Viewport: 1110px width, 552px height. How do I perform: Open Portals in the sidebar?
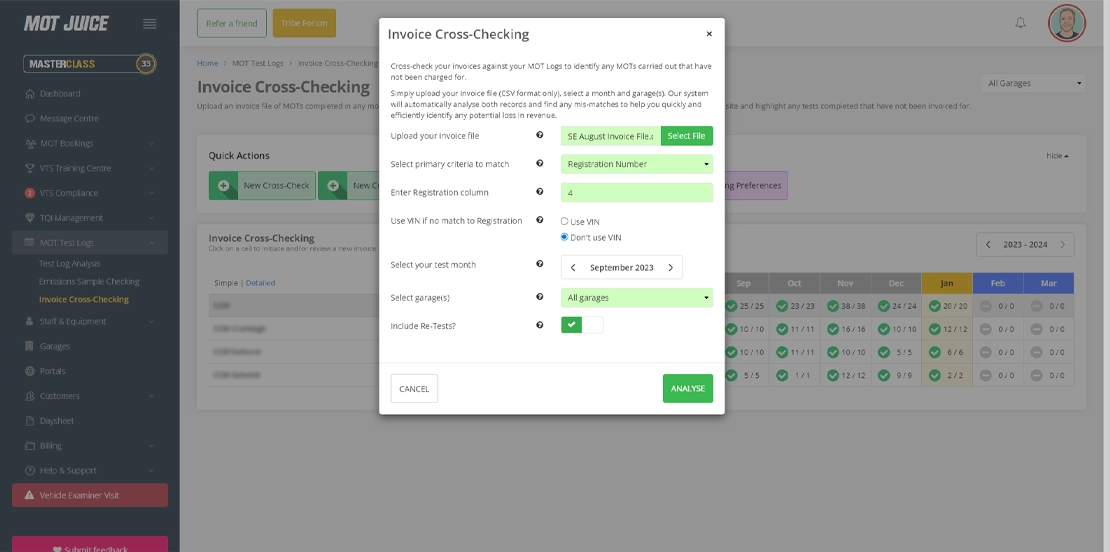pyautogui.click(x=52, y=371)
